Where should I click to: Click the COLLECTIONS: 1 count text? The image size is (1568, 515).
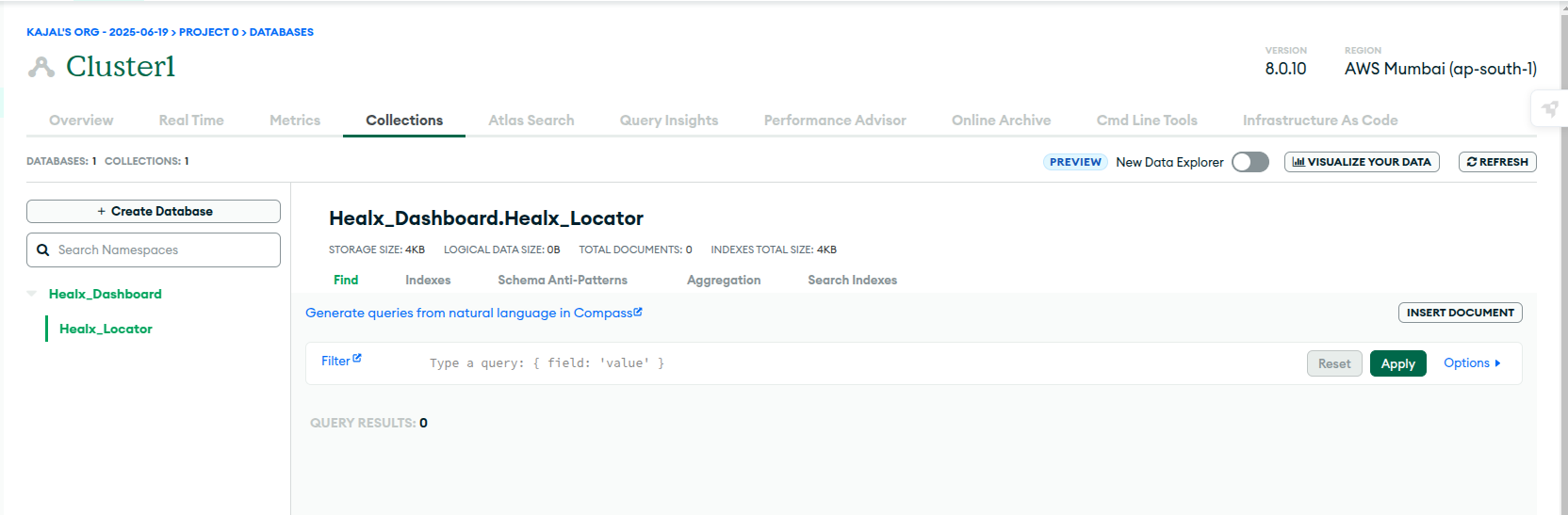[147, 161]
